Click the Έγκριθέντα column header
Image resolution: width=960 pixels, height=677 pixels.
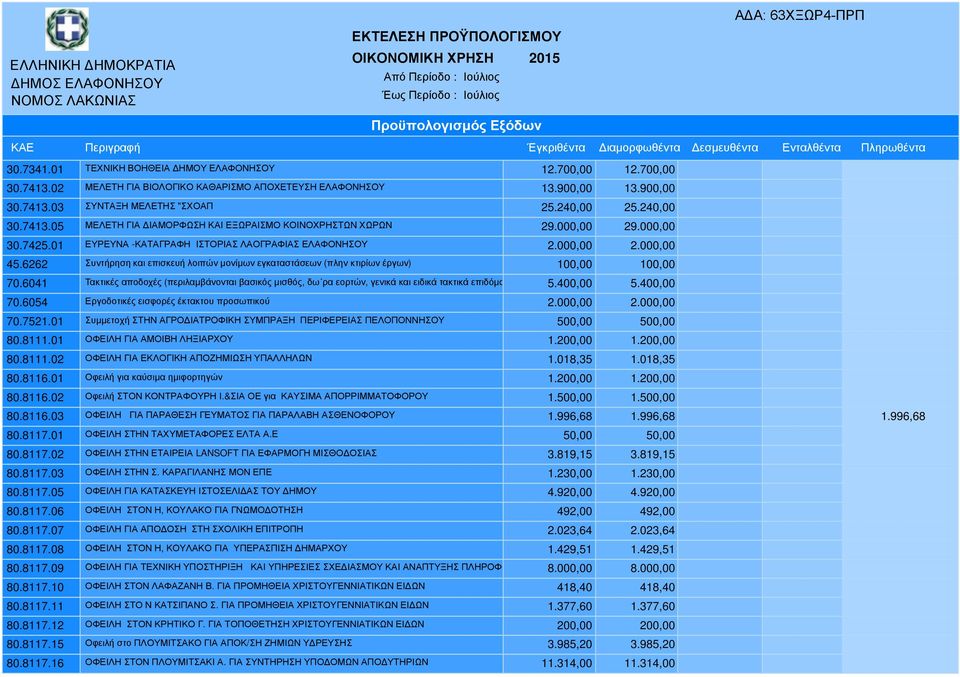tap(556, 148)
